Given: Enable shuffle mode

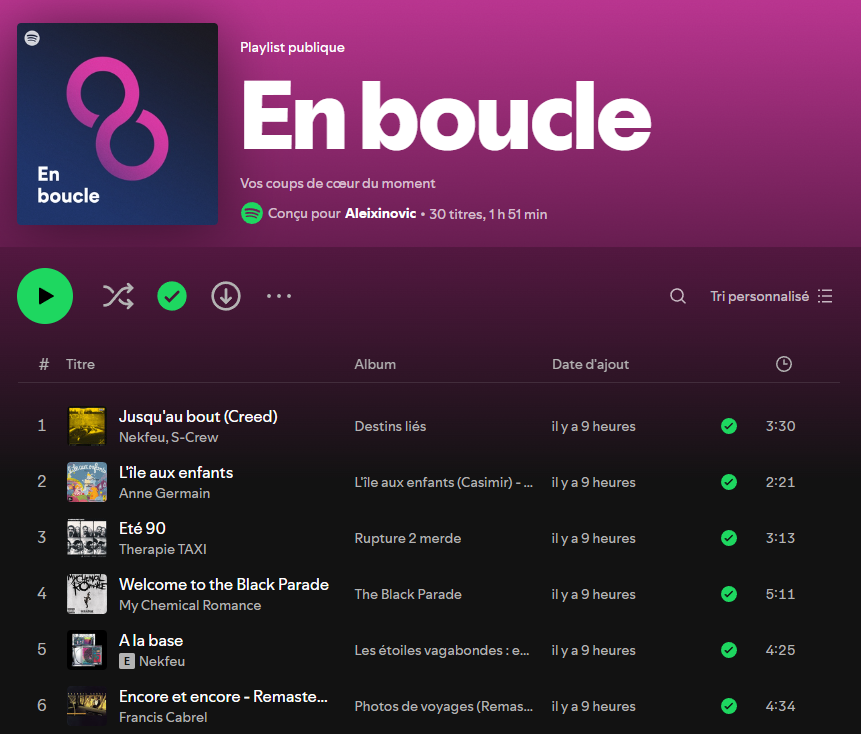Looking at the screenshot, I should click(x=118, y=296).
